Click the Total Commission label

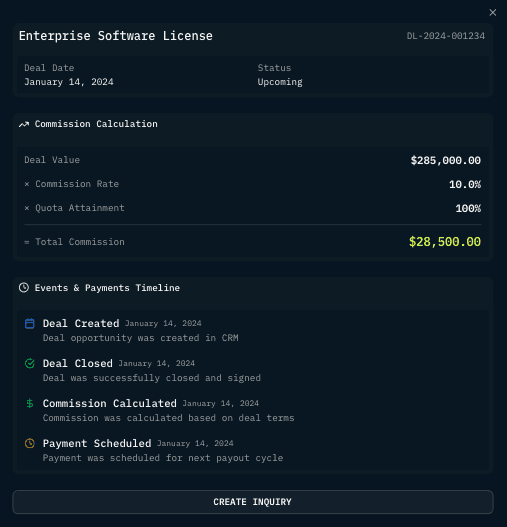click(x=80, y=242)
